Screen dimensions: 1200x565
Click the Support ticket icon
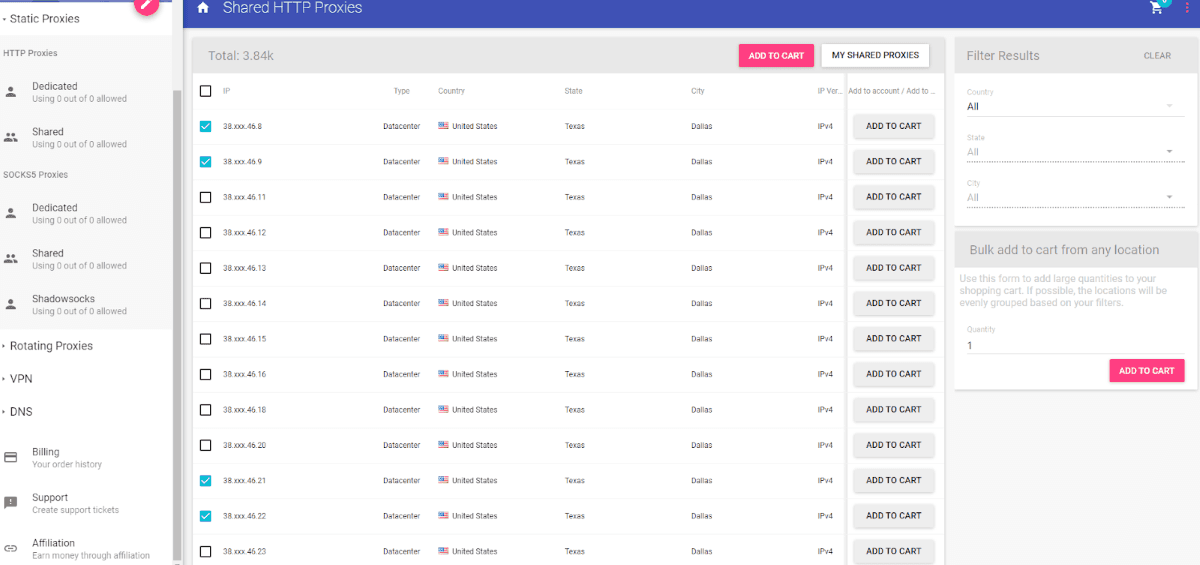coord(11,503)
